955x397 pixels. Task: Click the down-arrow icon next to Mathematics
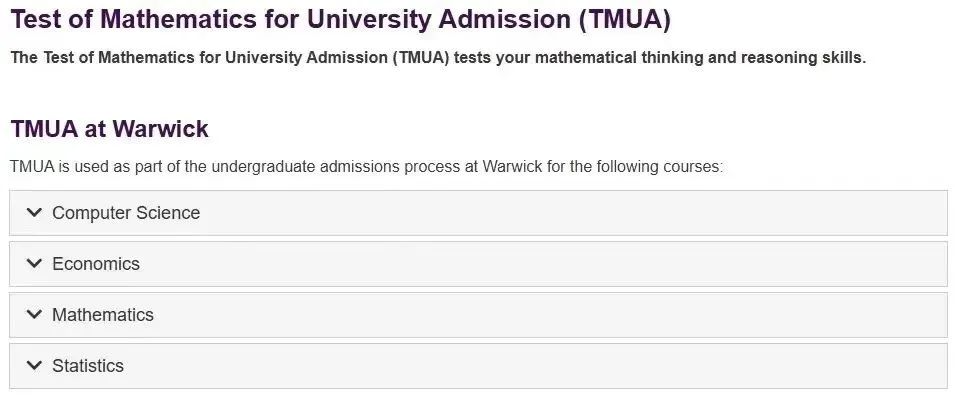tap(35, 315)
